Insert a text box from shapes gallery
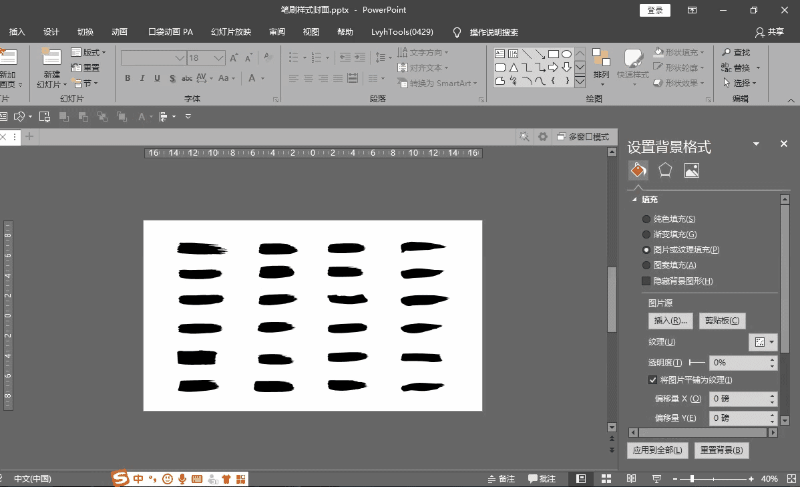Viewport: 800px width, 487px height. coord(500,54)
